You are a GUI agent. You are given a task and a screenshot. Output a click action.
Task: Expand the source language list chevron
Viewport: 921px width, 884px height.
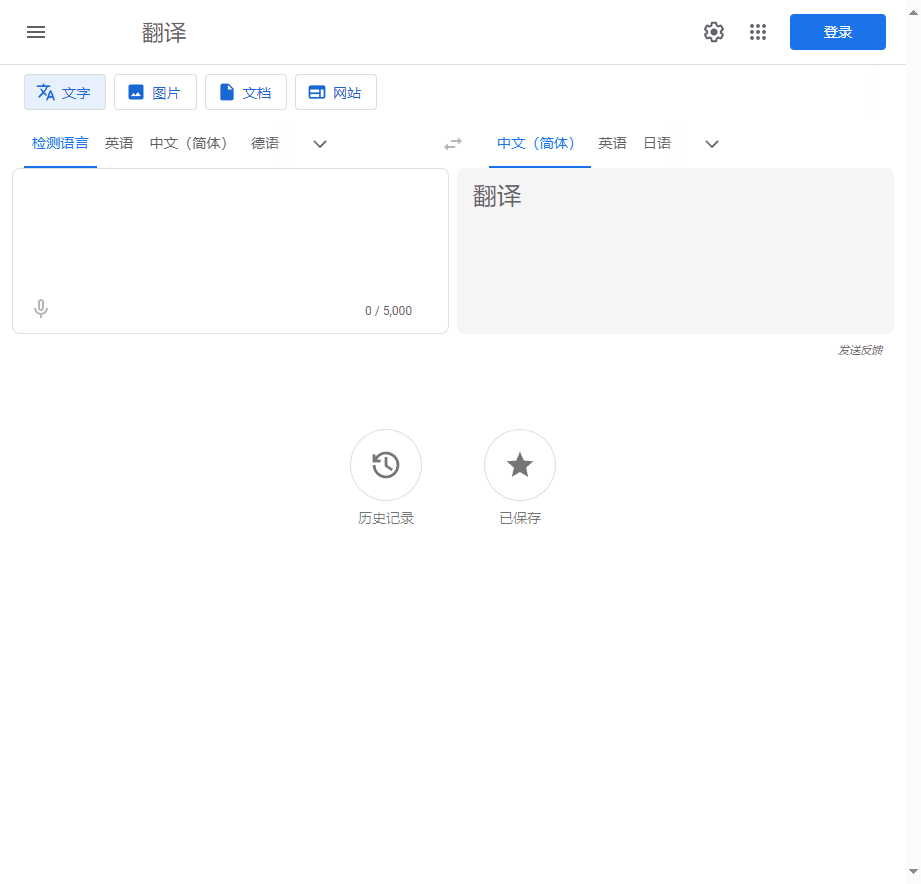[320, 144]
